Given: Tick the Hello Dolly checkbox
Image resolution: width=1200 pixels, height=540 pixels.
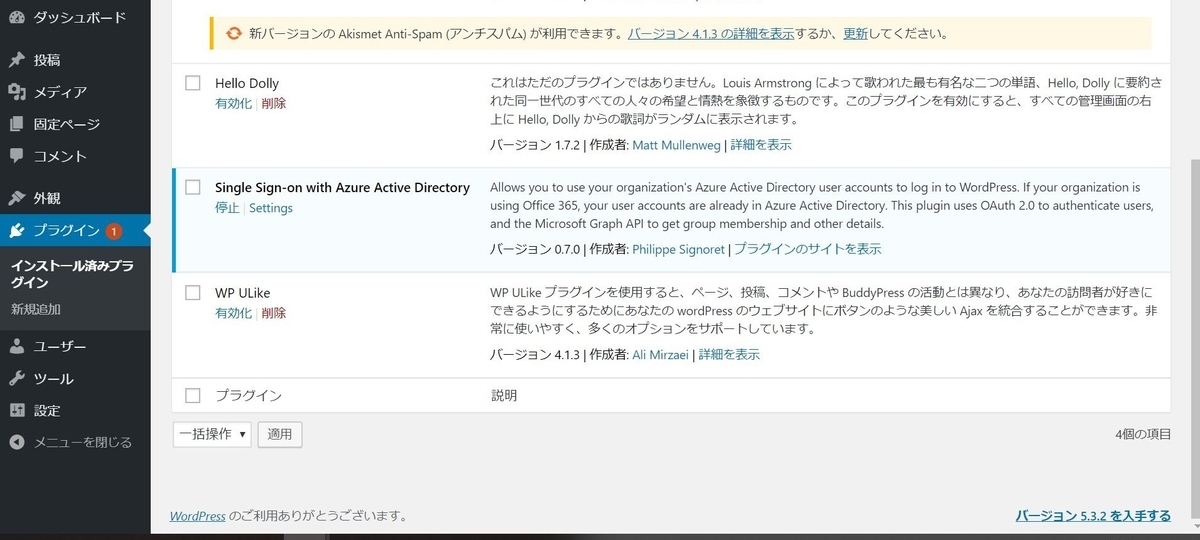Looking at the screenshot, I should (x=193, y=84).
